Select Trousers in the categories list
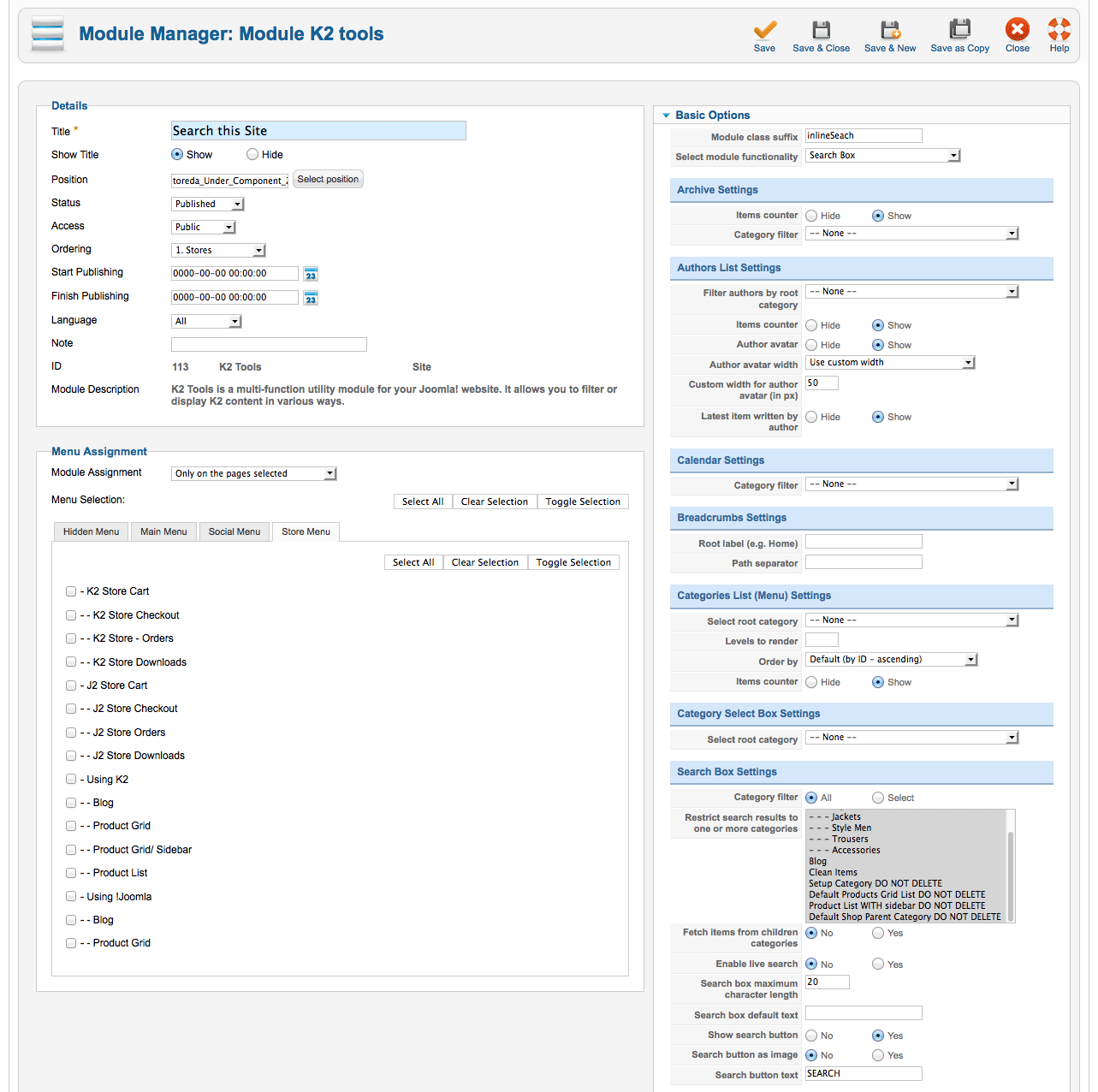1098x1092 pixels. tap(850, 840)
